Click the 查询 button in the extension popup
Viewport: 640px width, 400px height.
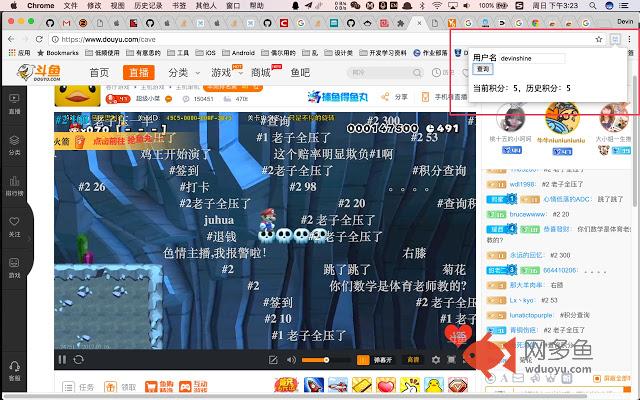tap(483, 69)
